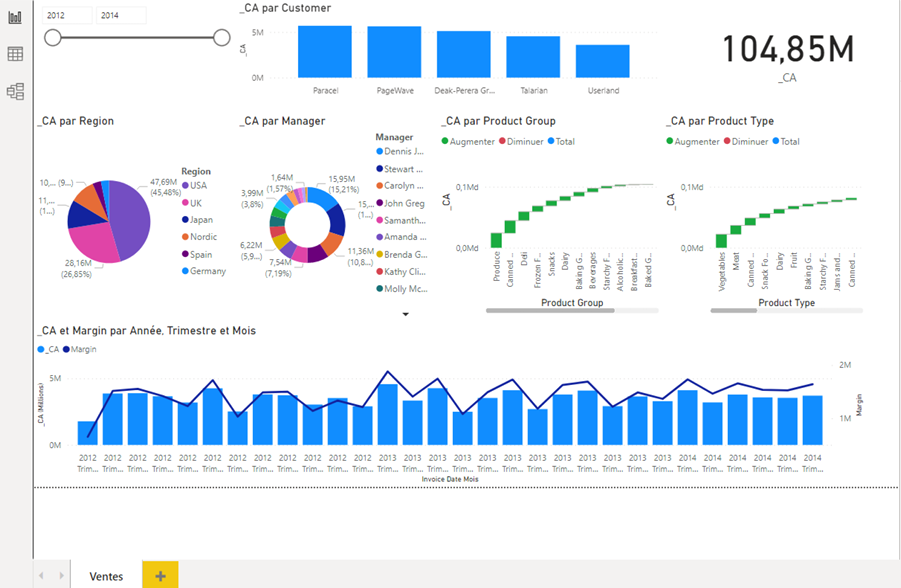Click the 2014 end year input box

click(x=120, y=15)
